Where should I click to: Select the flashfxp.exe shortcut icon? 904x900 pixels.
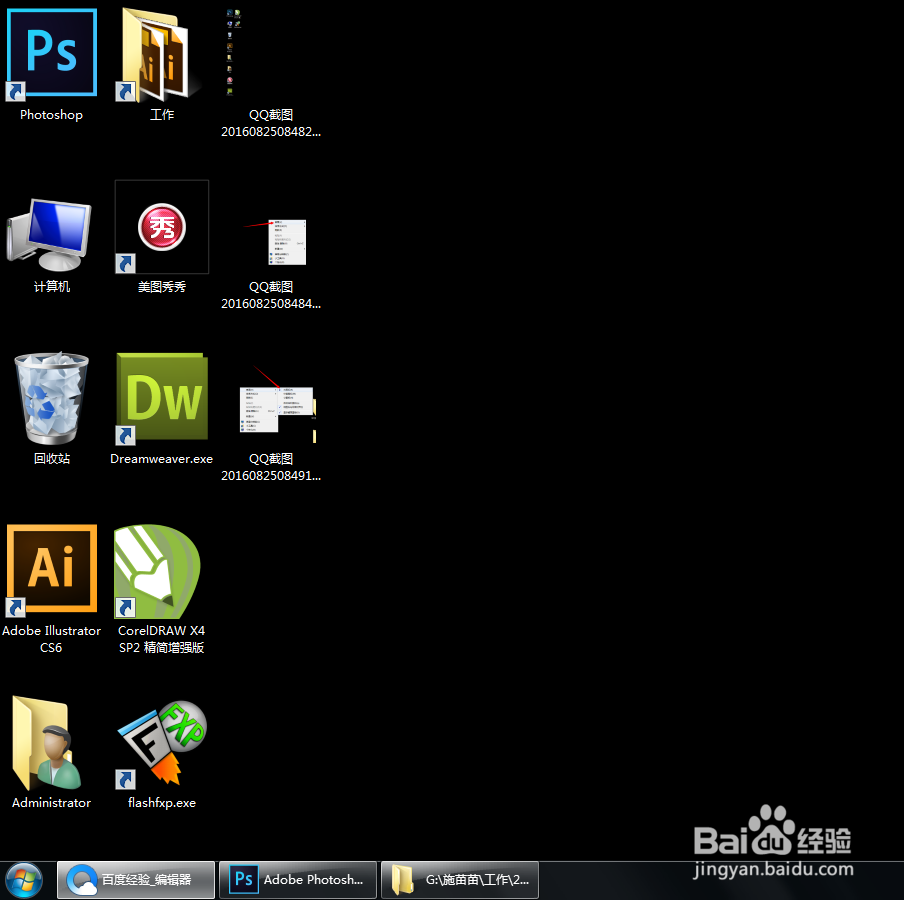pos(161,744)
